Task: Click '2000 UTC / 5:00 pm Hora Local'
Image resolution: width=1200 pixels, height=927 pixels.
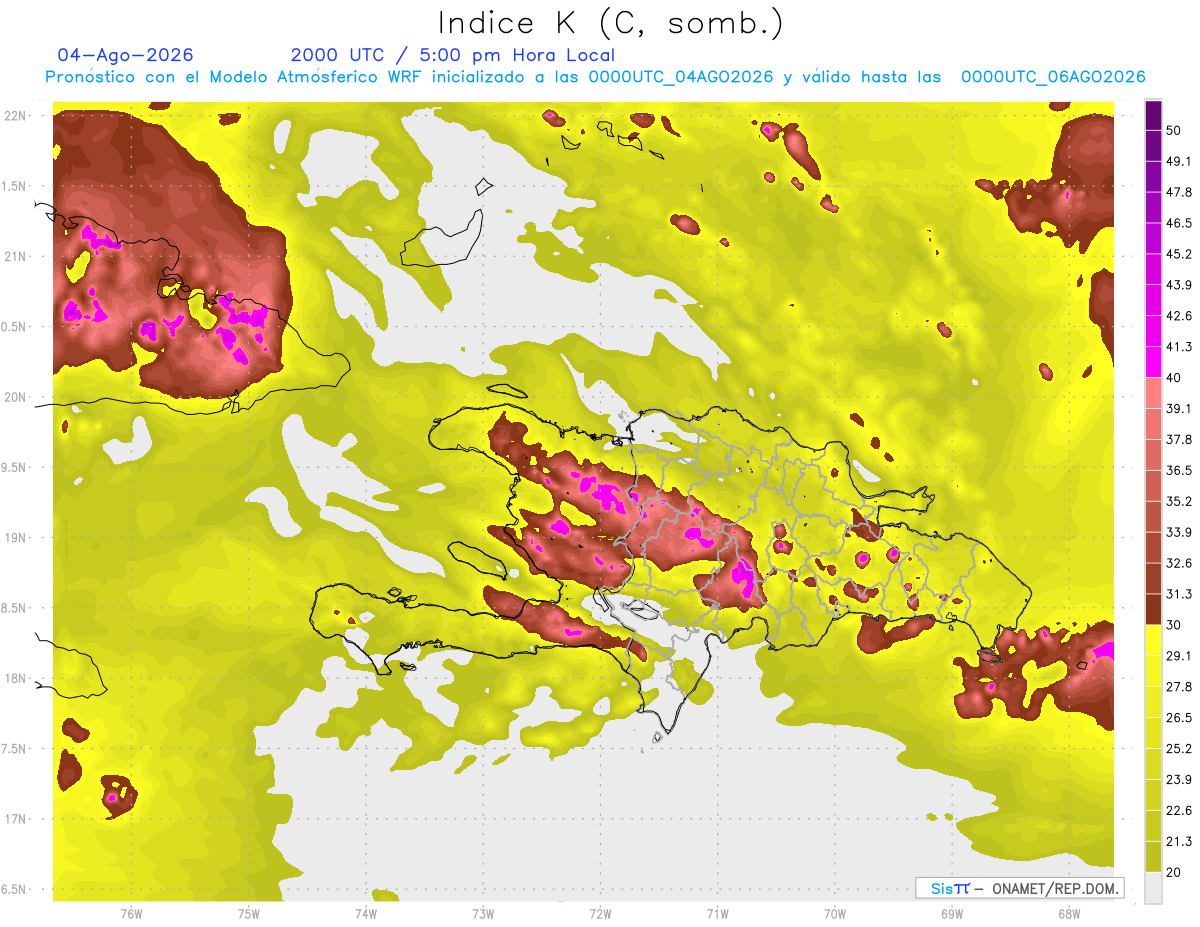Action: (453, 55)
